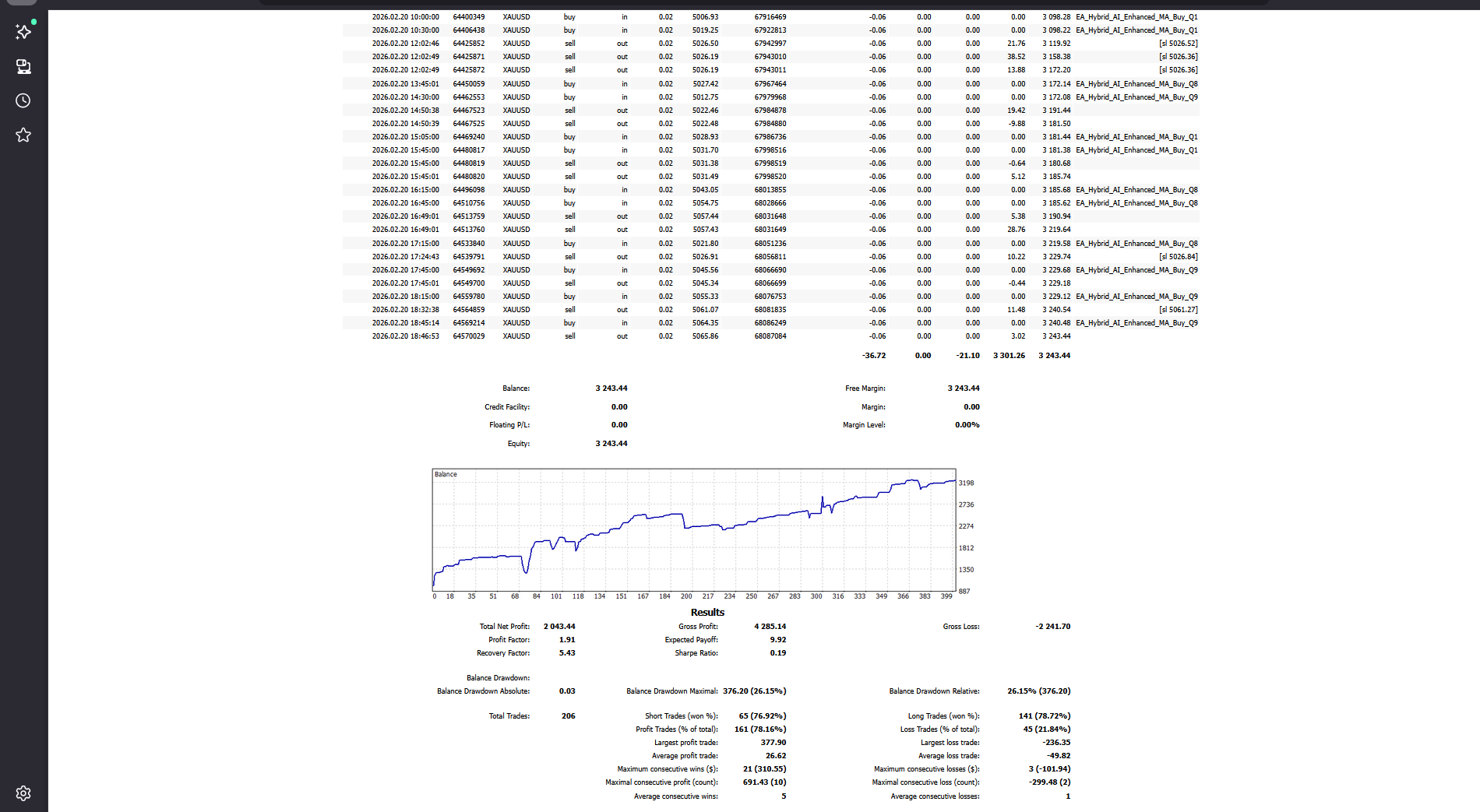Screen dimensions: 1480x812
Task: Click the Equity label
Action: point(518,444)
